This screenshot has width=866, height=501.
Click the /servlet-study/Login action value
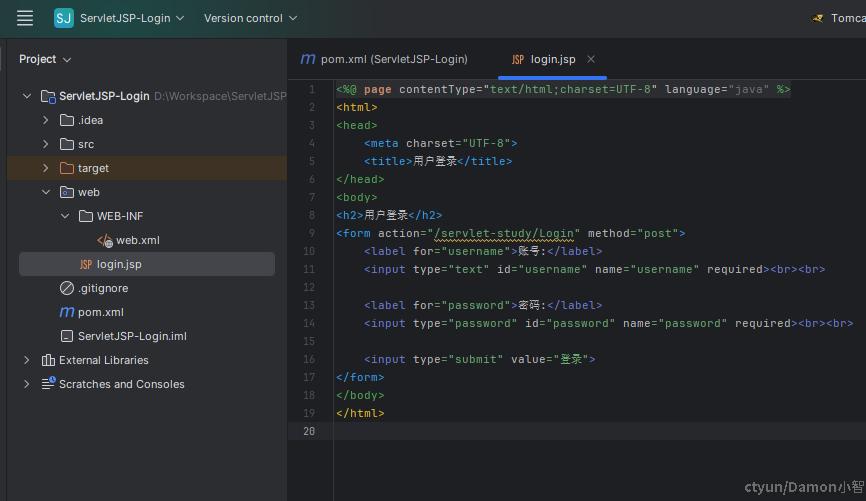[x=504, y=233]
